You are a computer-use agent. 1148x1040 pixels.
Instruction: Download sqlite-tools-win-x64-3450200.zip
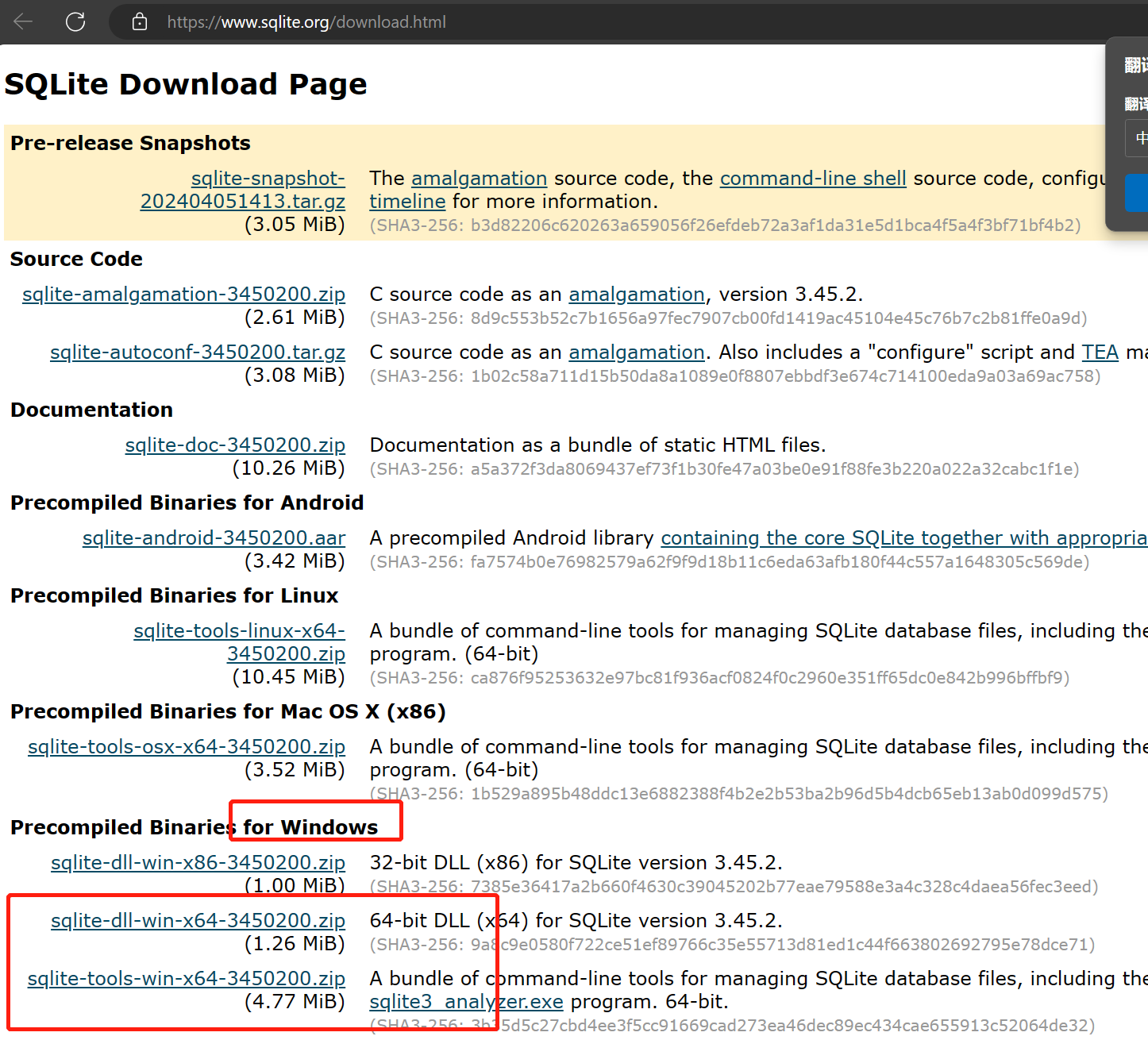click(187, 978)
